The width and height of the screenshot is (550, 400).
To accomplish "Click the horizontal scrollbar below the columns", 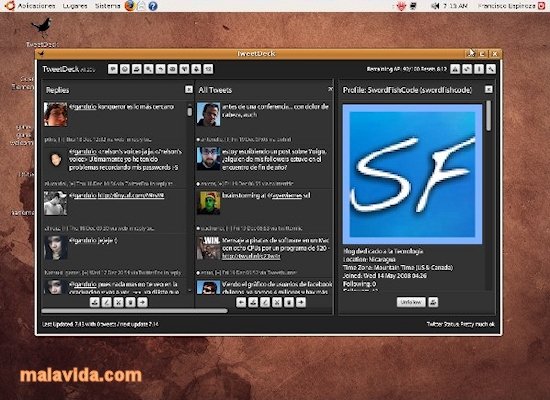I will (134, 311).
